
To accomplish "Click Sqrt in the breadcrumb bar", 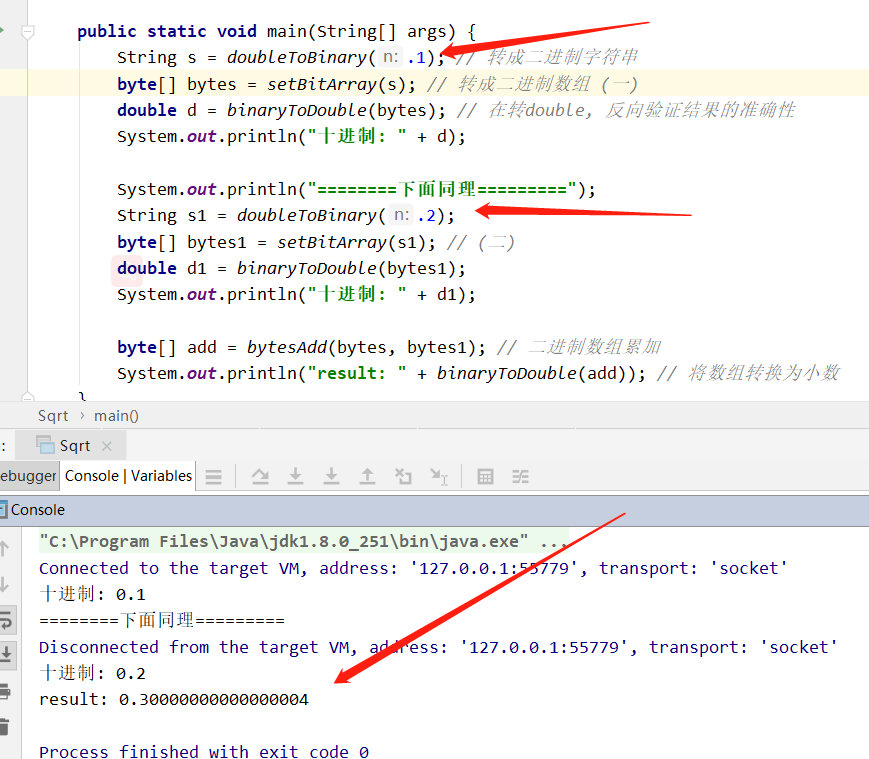I will tap(53, 416).
